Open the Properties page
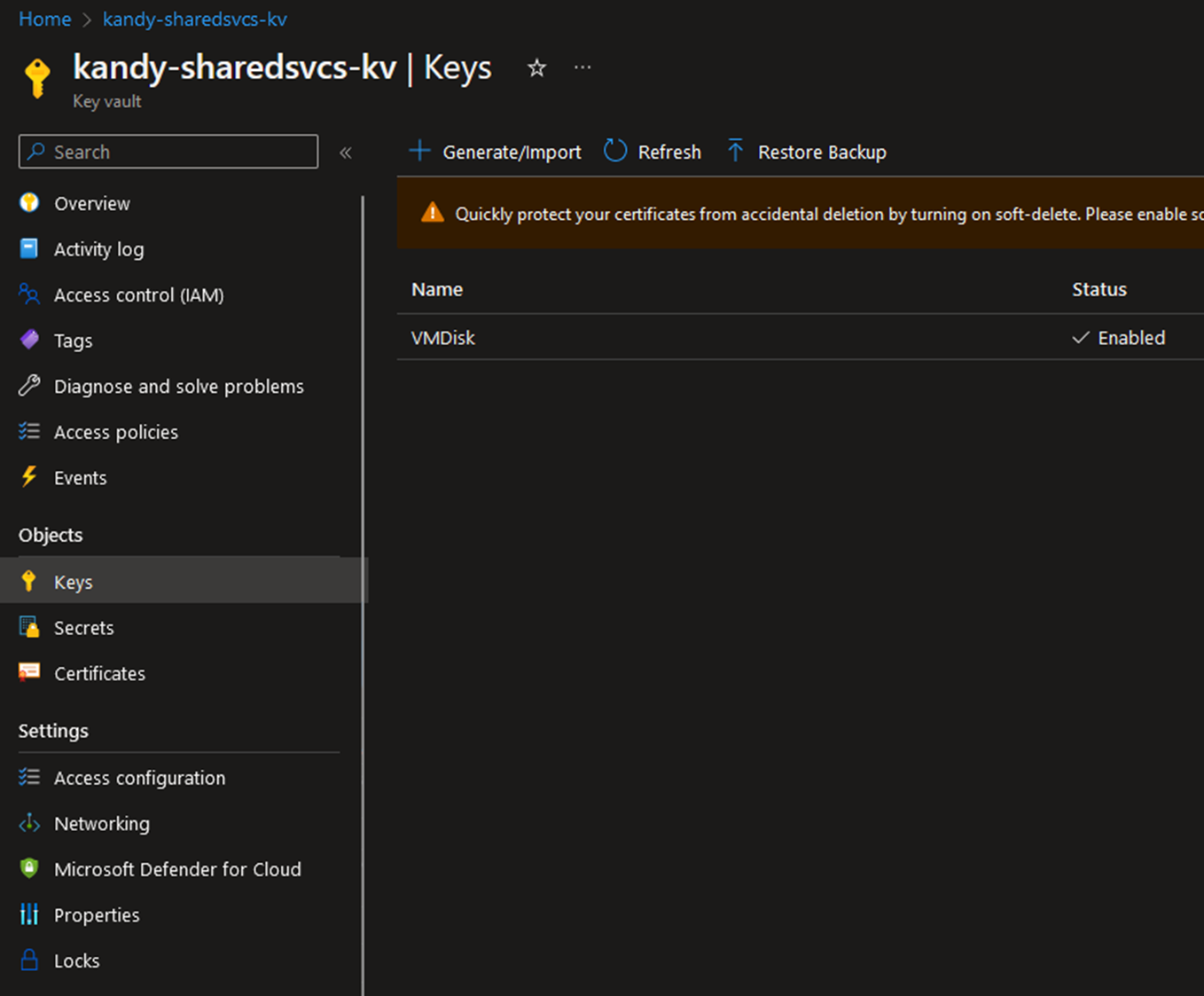1204x996 pixels. coord(97,914)
